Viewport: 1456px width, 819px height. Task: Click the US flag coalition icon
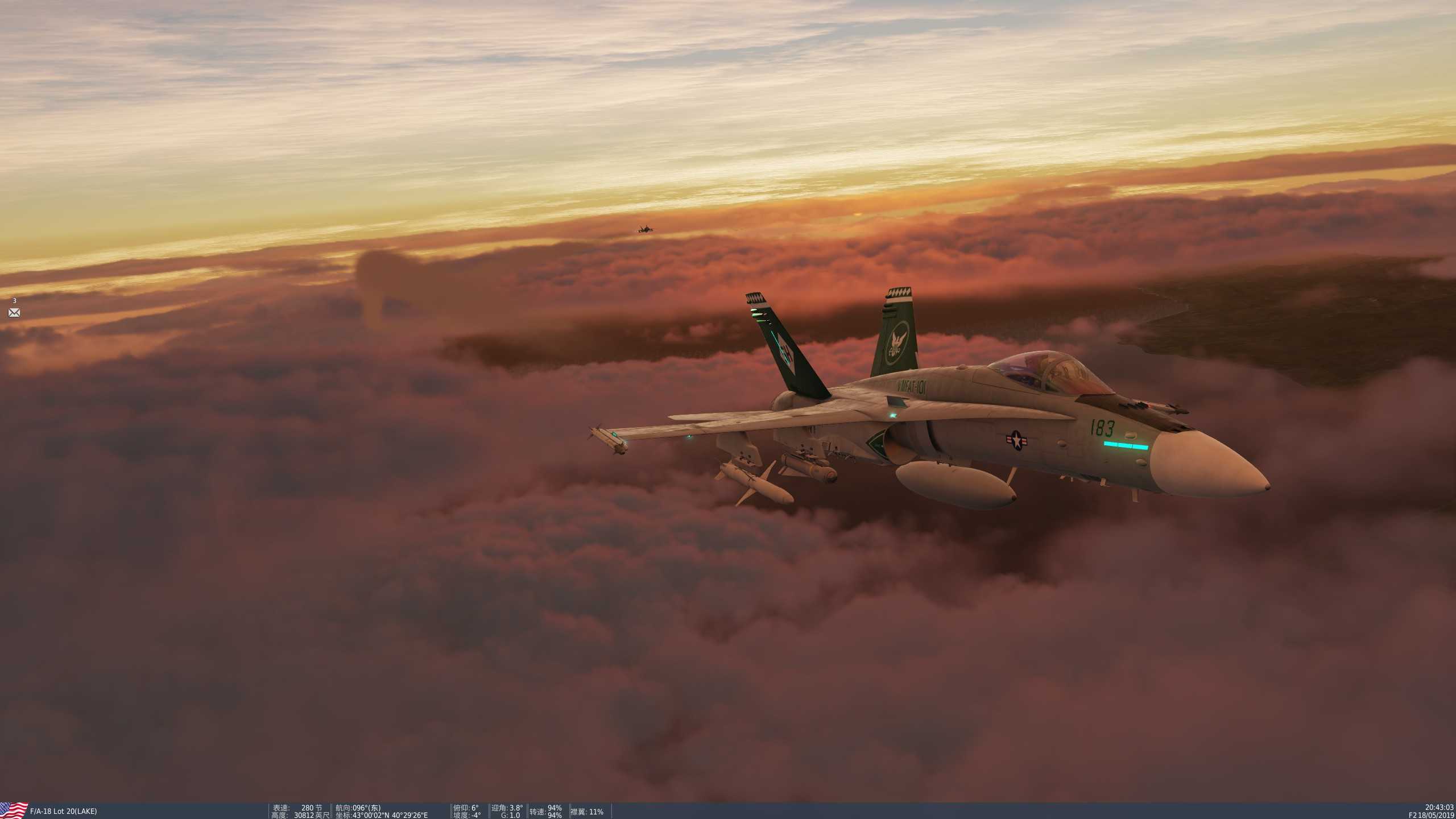click(x=14, y=810)
